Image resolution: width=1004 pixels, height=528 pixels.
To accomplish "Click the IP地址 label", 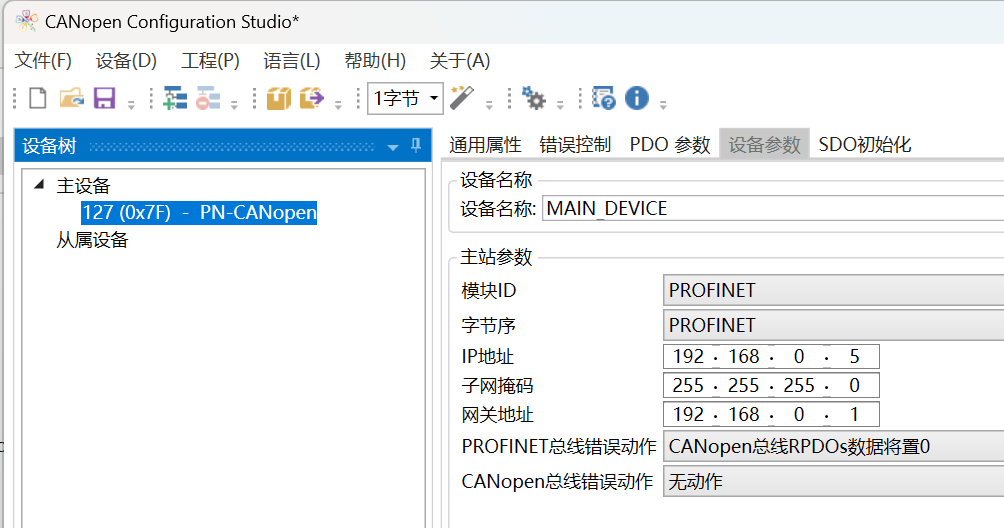I will tap(488, 356).
